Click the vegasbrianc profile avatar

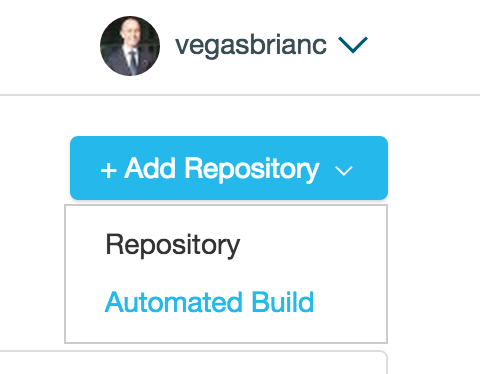130,46
